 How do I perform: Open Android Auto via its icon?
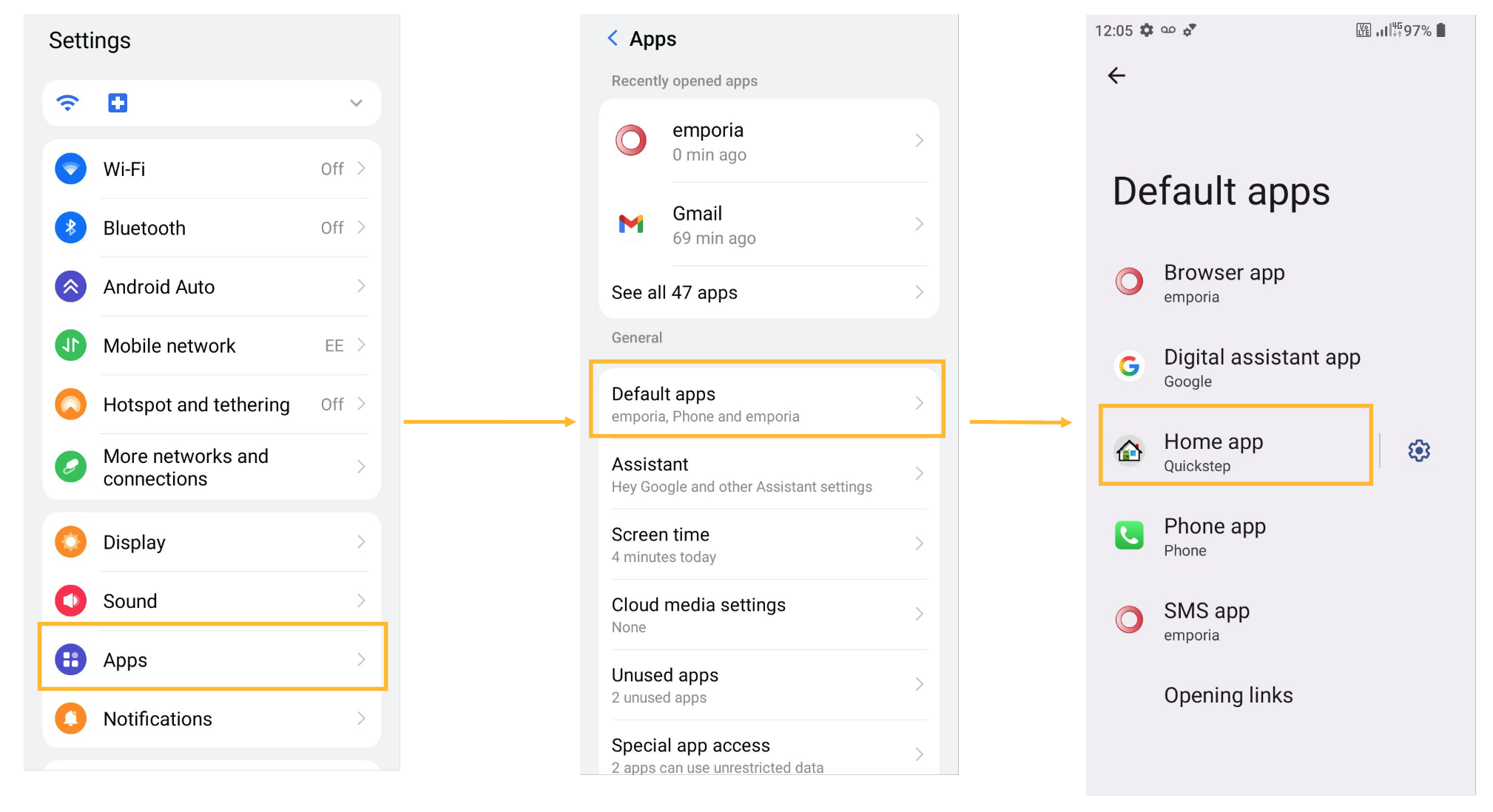tap(70, 286)
